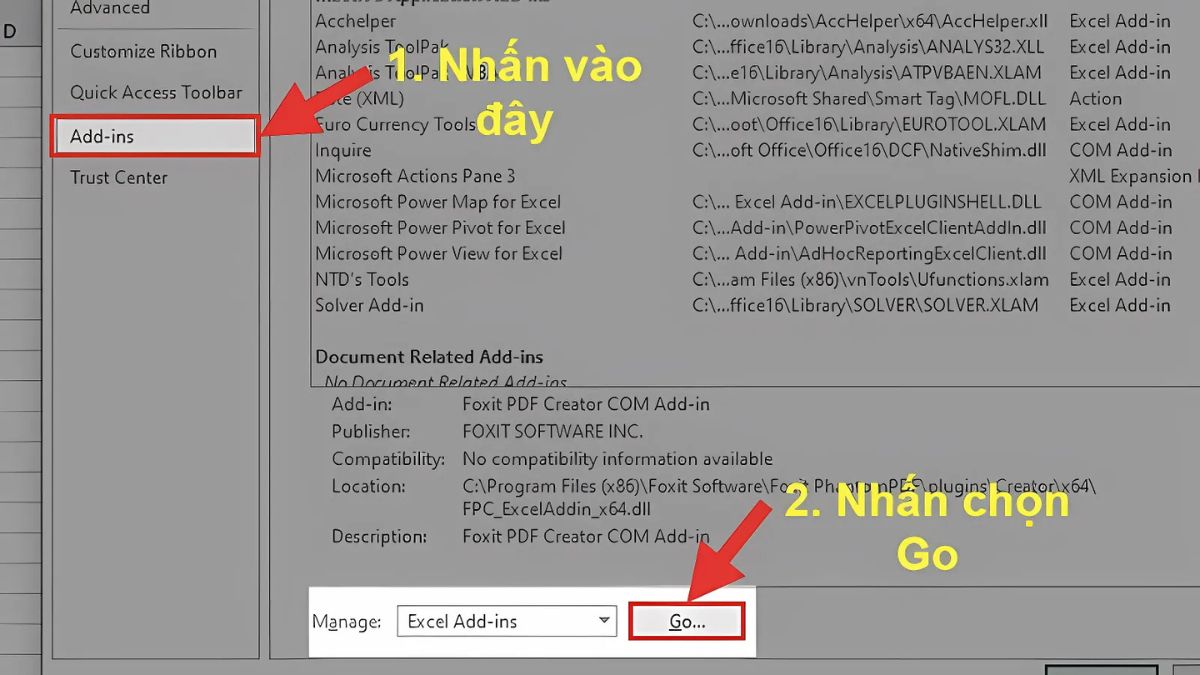Select the Acchelper add-in row
1200x675 pixels.
pyautogui.click(x=356, y=21)
